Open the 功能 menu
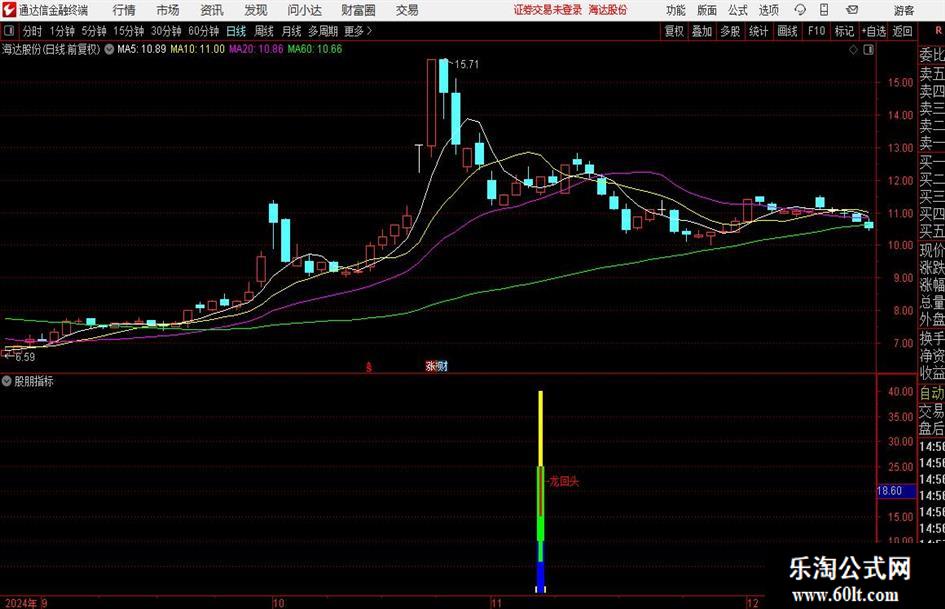The image size is (945, 609). 676,10
